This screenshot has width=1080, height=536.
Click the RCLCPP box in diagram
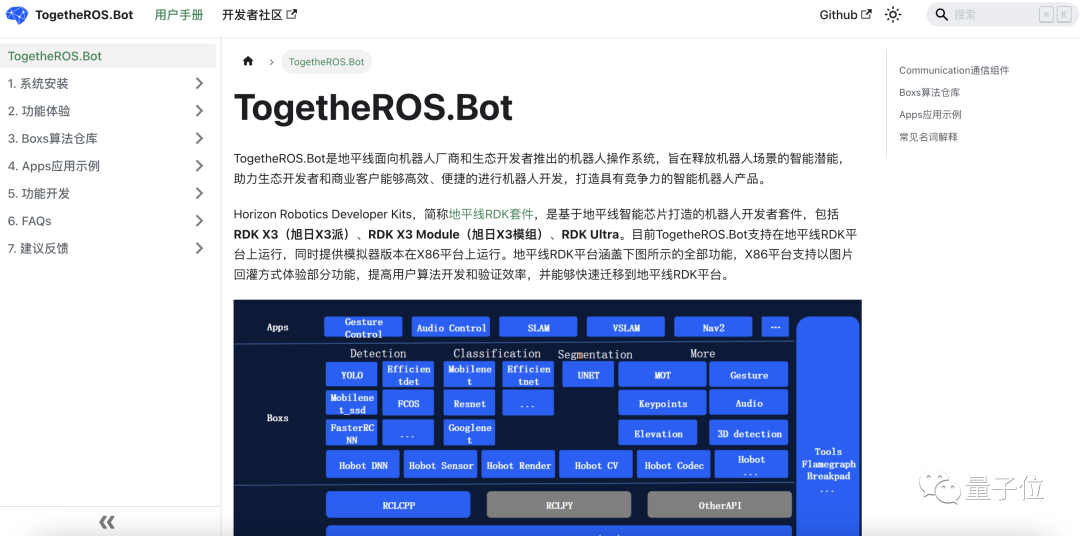click(398, 504)
